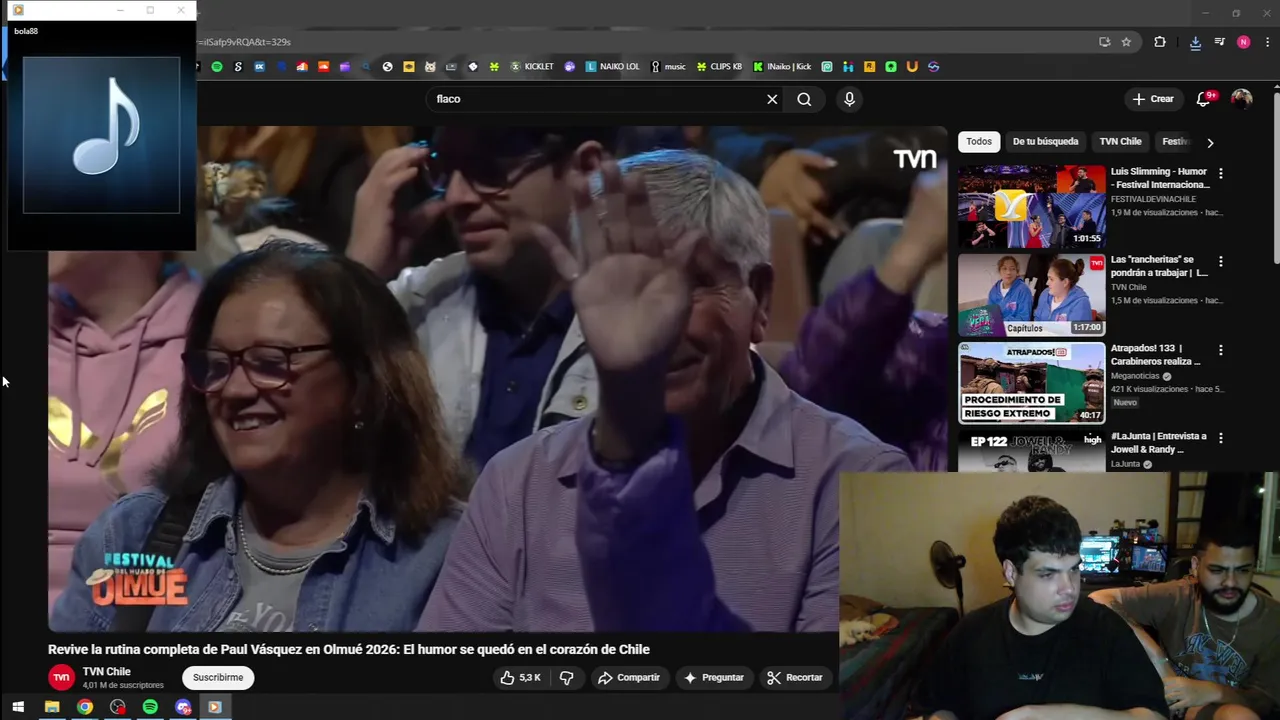The height and width of the screenshot is (720, 1280).
Task: Open the Chrome profile N avatar
Action: [1243, 42]
